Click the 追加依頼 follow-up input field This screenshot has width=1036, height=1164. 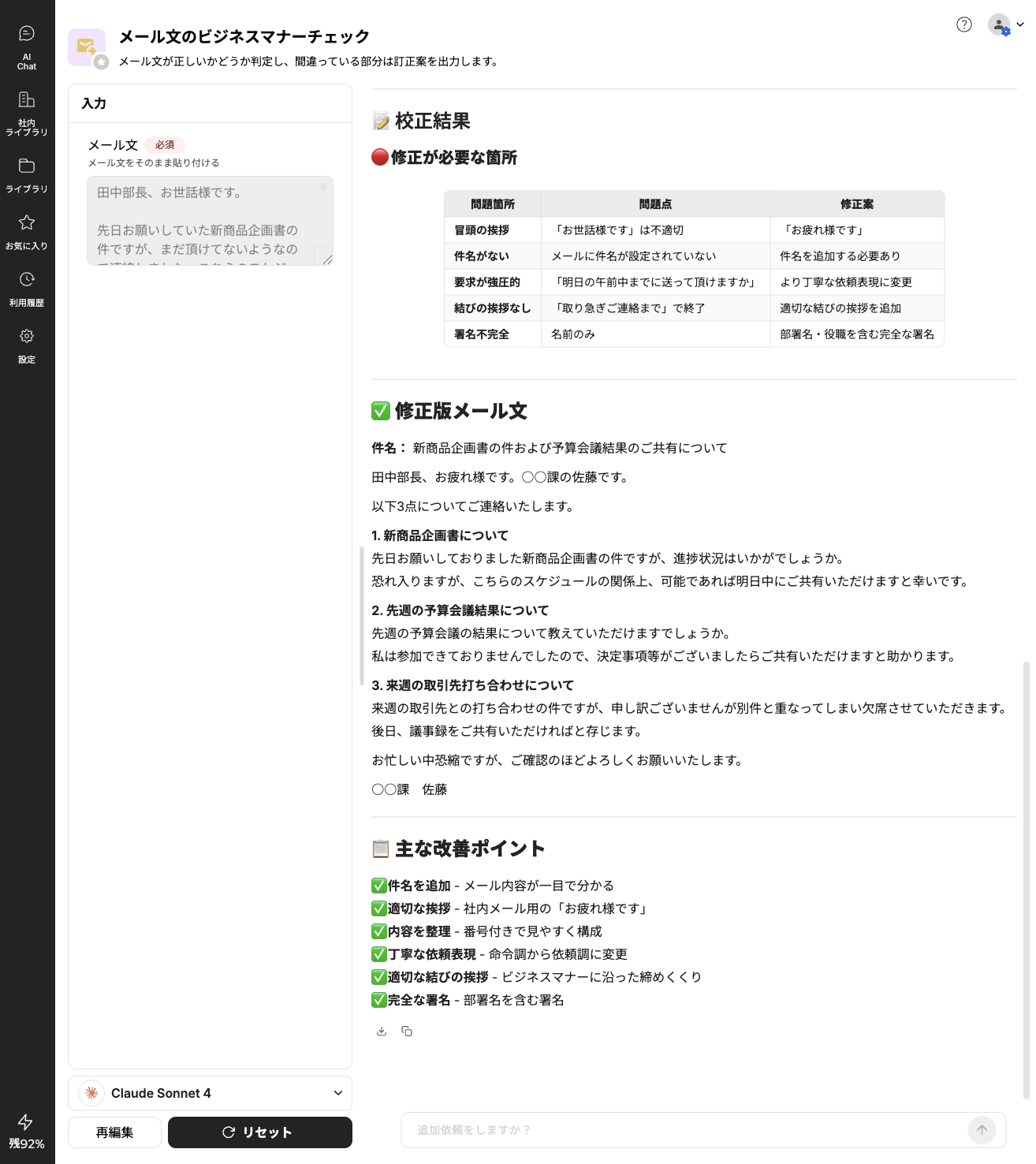[x=682, y=1130]
